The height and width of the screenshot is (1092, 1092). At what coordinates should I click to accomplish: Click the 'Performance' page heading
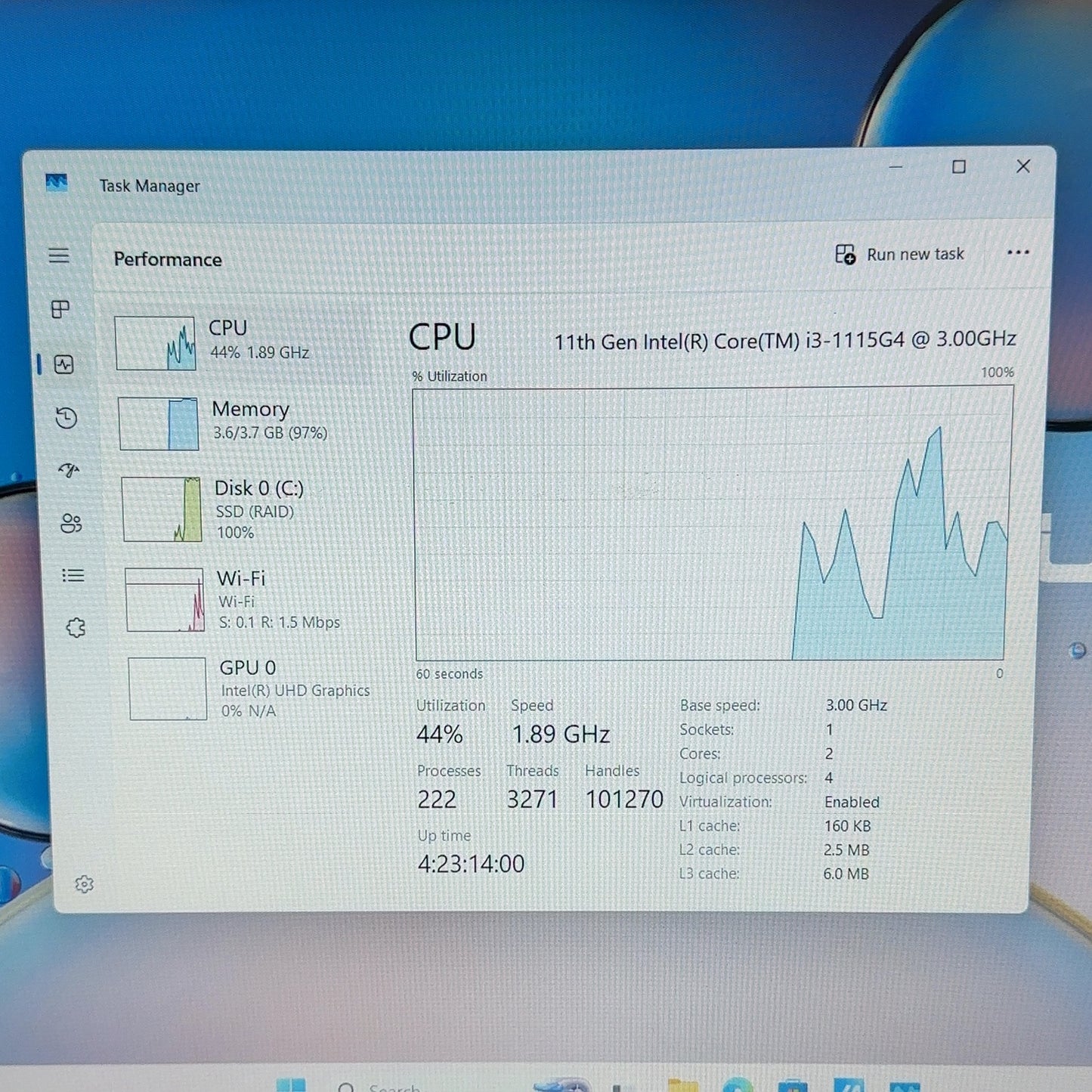point(168,259)
